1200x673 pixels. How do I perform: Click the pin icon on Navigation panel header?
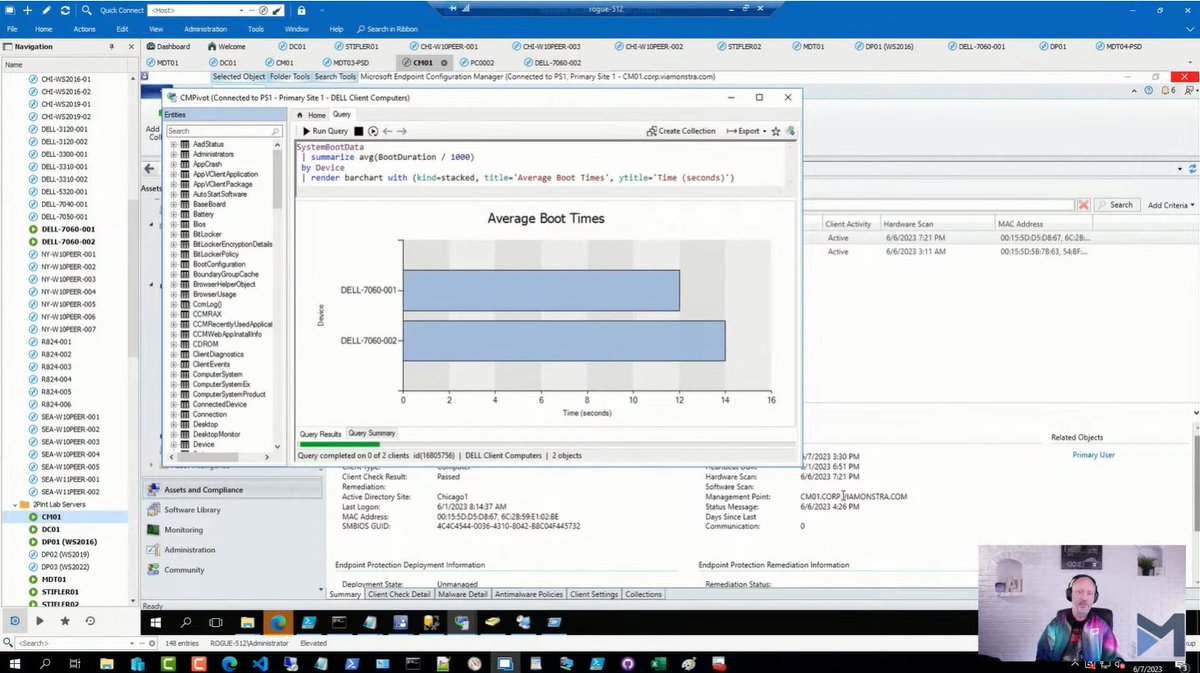tap(112, 46)
